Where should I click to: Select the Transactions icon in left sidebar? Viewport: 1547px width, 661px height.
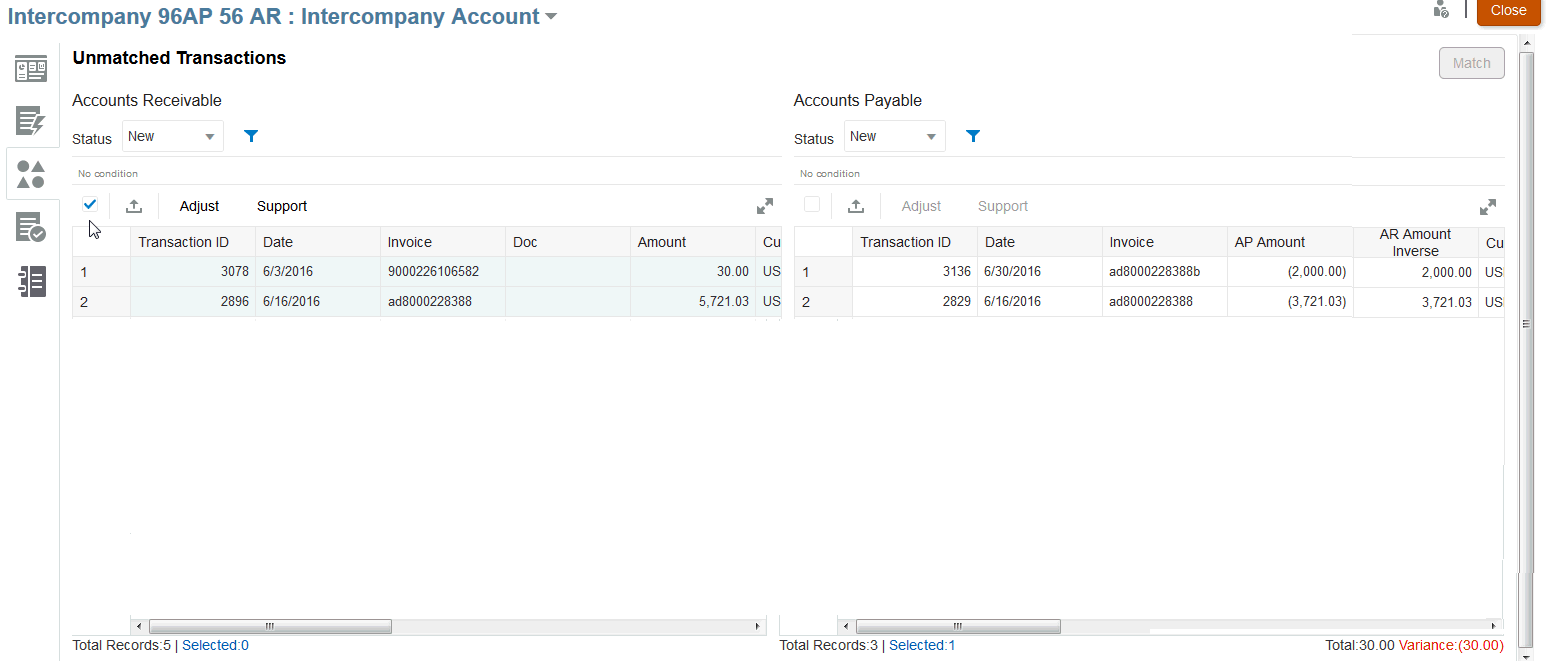[31, 122]
